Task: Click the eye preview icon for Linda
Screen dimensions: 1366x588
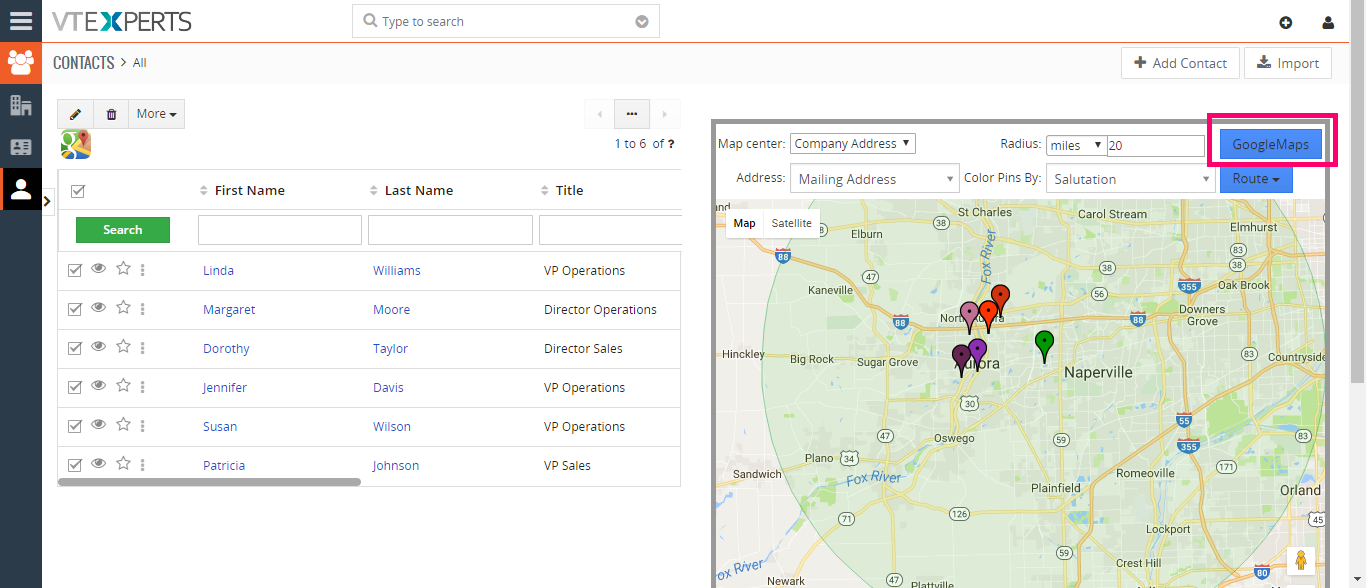Action: 99,268
